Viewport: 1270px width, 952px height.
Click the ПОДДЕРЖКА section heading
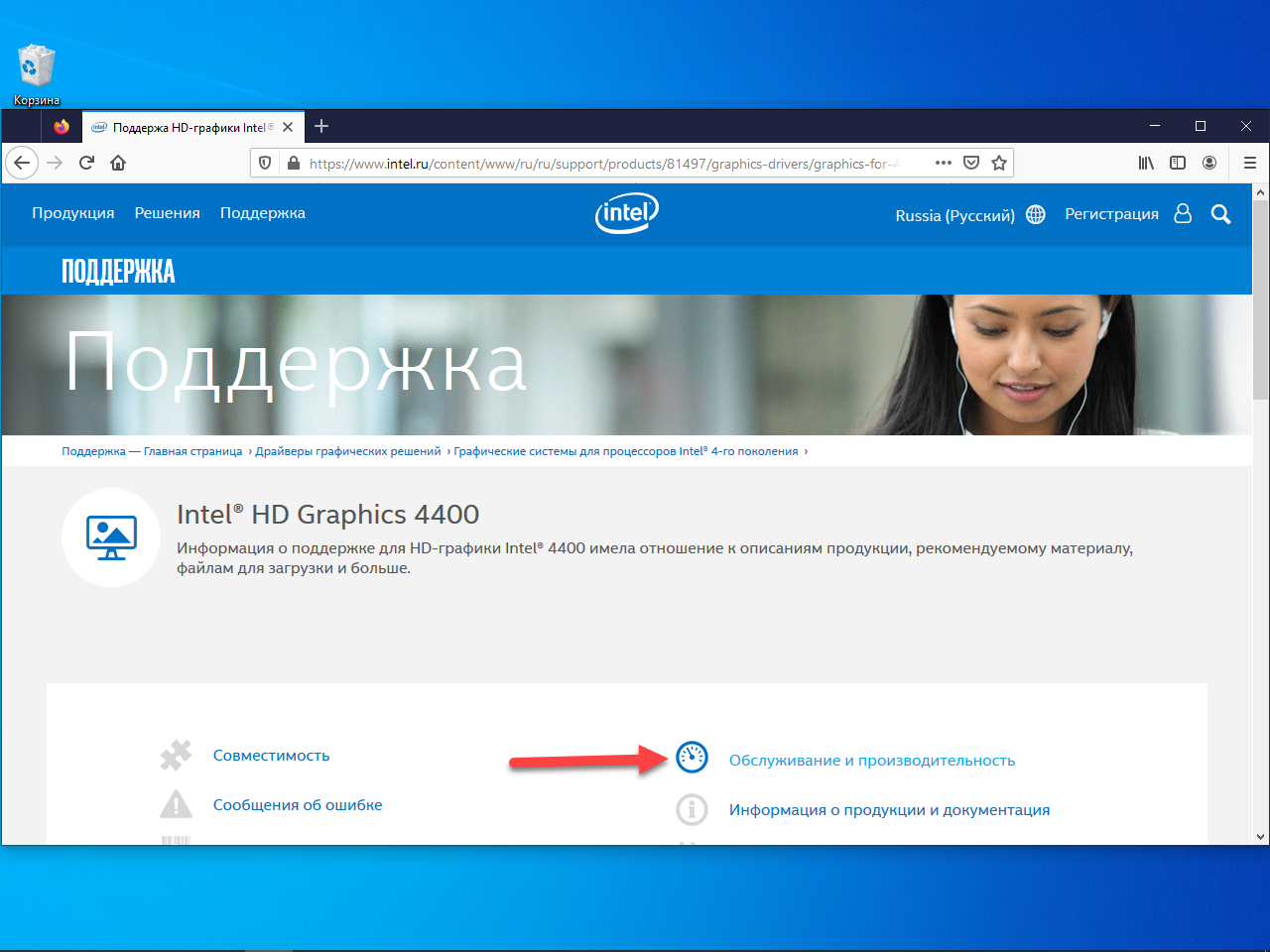point(118,272)
